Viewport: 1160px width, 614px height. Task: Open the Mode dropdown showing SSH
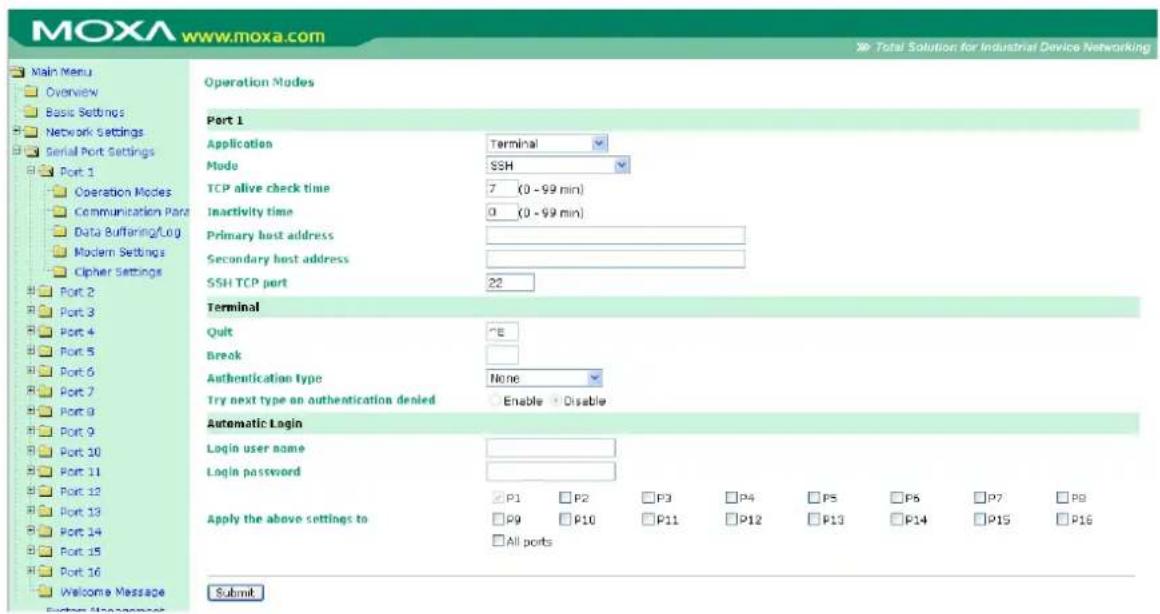pyautogui.click(x=558, y=166)
